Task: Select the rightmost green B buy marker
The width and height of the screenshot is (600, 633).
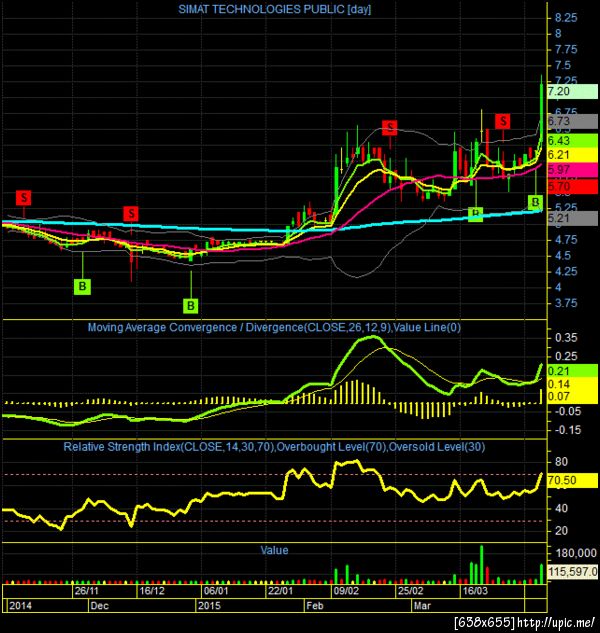Action: [535, 202]
